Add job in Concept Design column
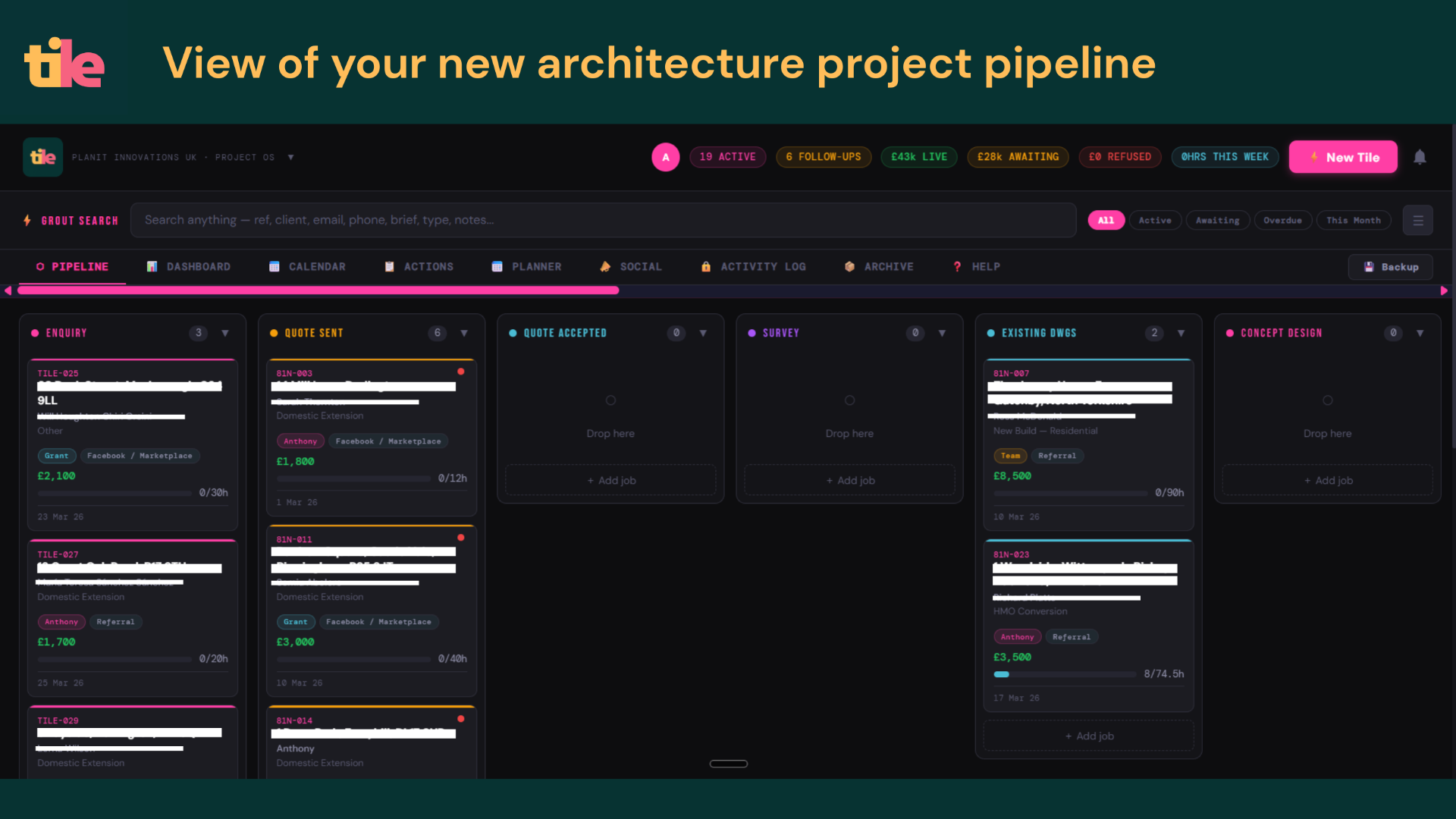 [1327, 481]
